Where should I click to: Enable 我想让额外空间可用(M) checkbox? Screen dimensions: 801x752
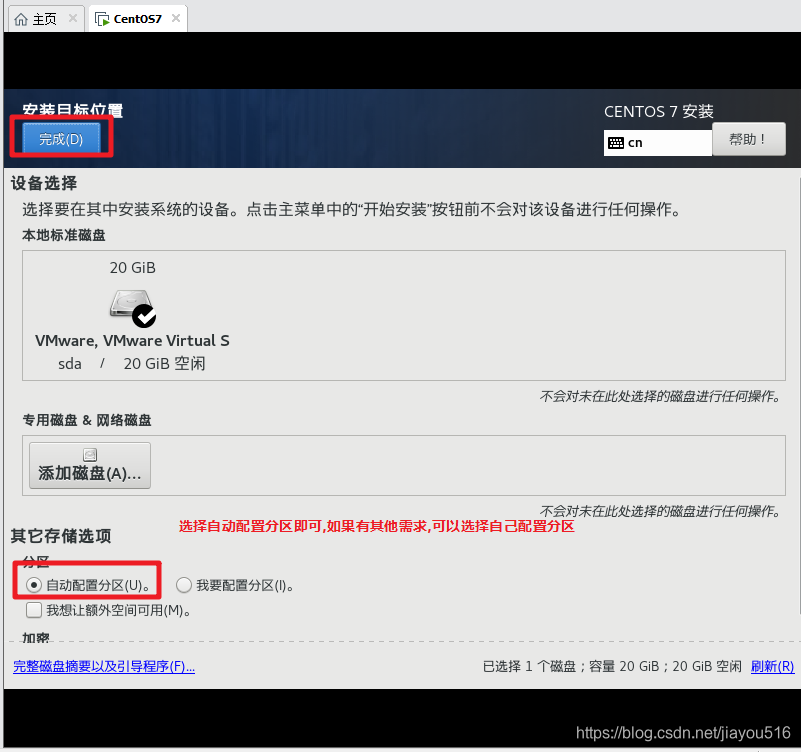[x=34, y=610]
